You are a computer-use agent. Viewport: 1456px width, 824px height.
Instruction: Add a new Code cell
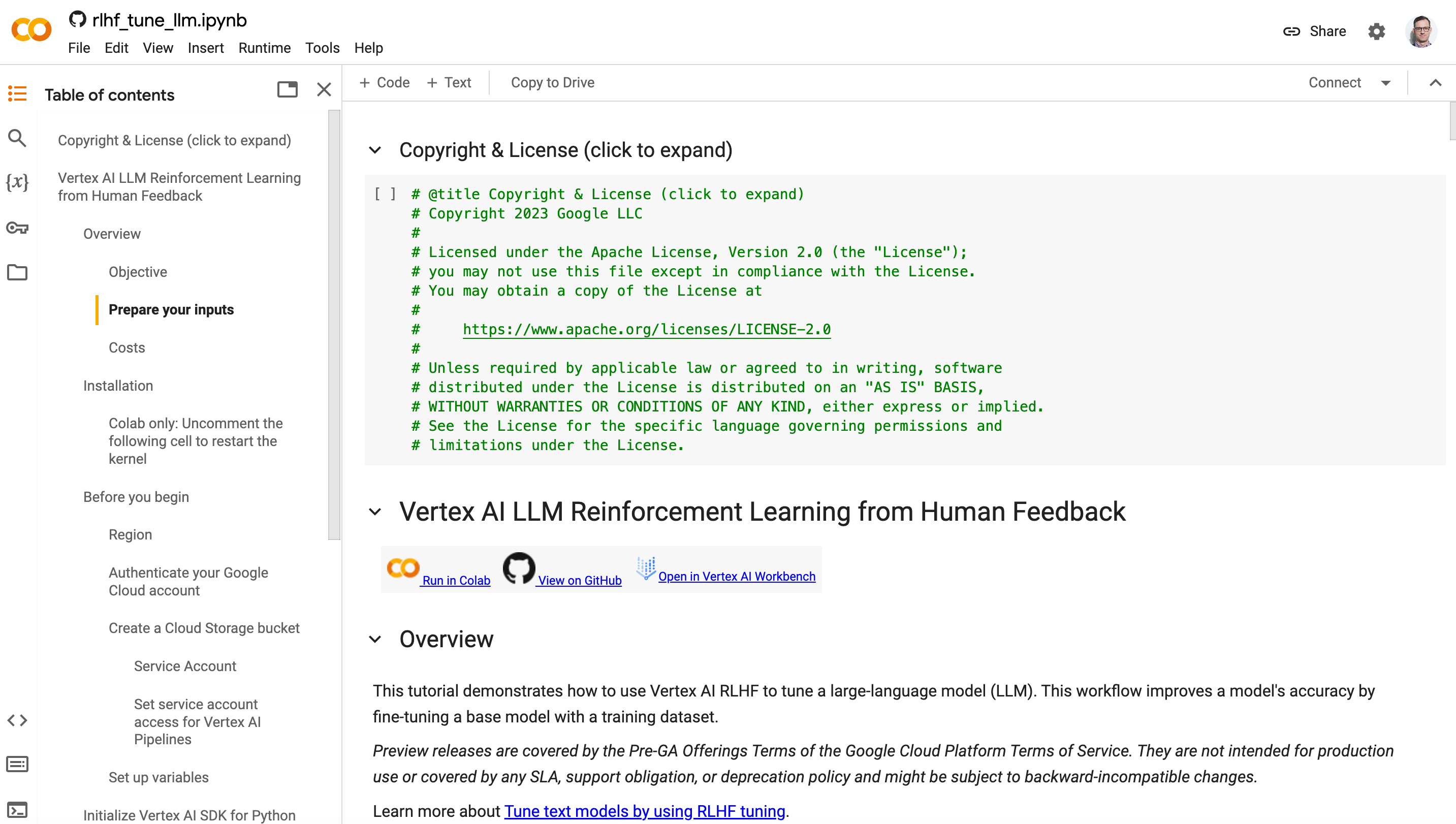[385, 83]
